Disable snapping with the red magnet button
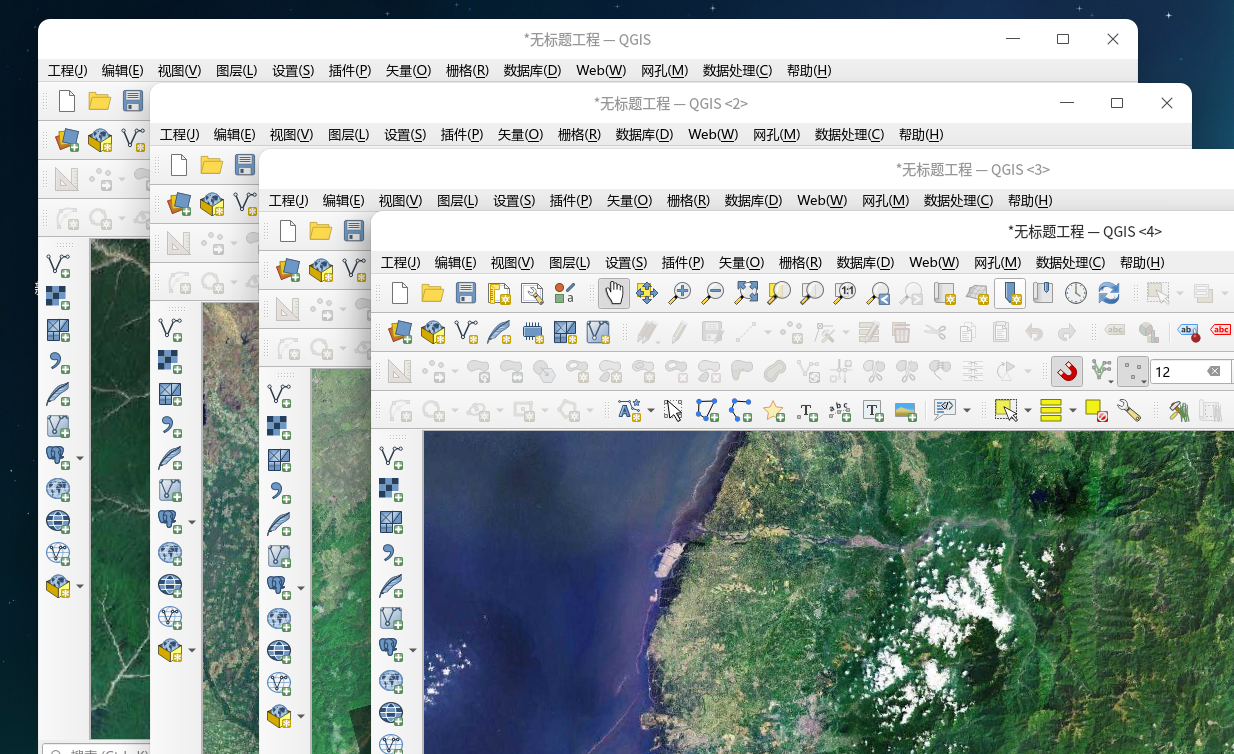The height and width of the screenshot is (754, 1234). point(1067,371)
